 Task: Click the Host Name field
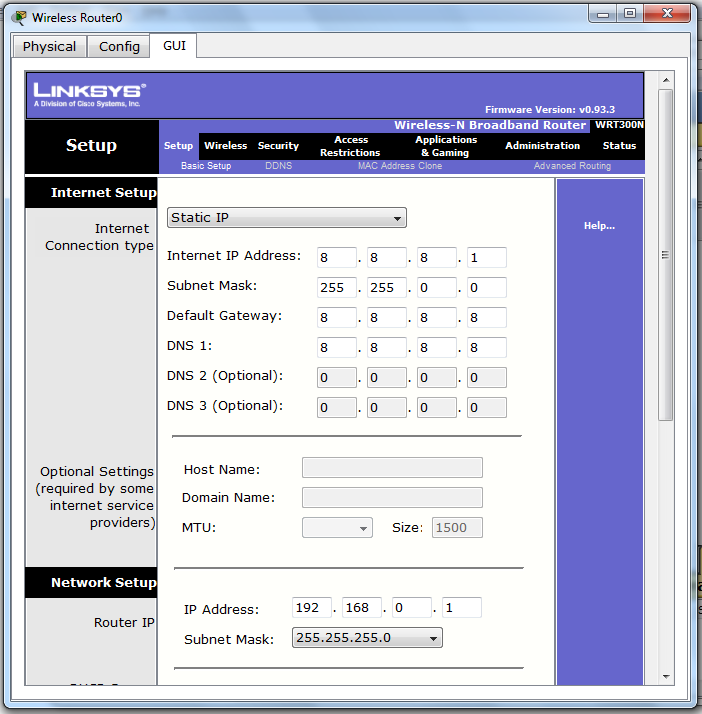tap(392, 468)
